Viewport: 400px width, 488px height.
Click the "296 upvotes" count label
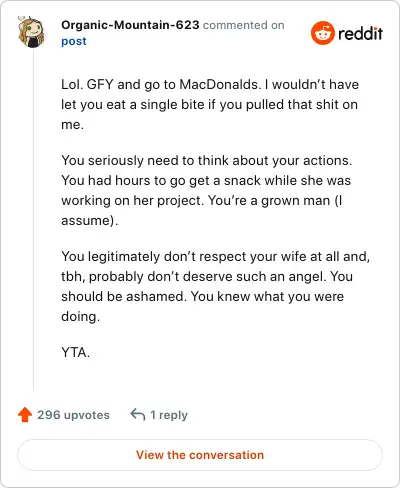[x=73, y=415]
